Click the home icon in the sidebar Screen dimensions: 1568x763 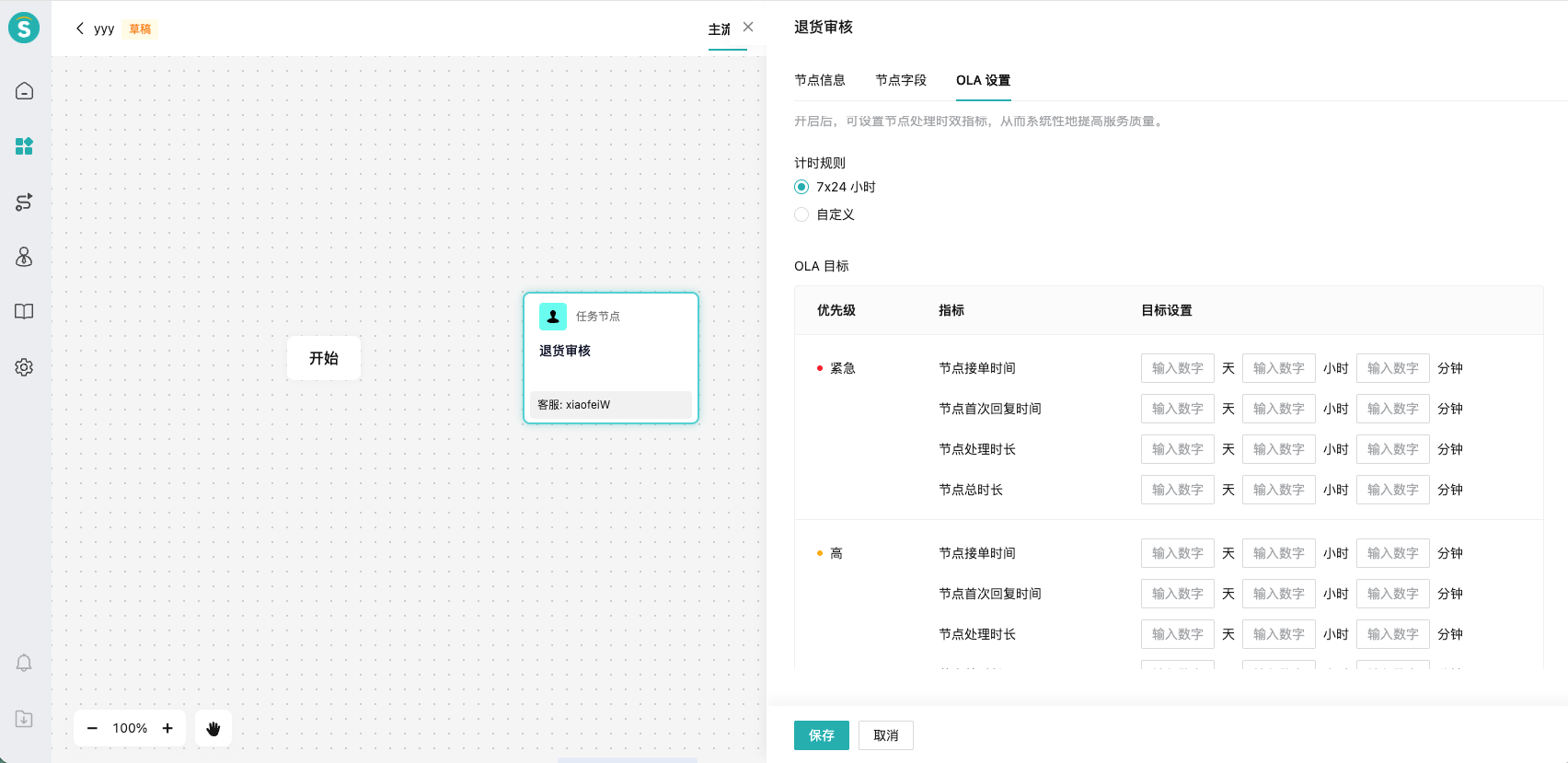24,91
